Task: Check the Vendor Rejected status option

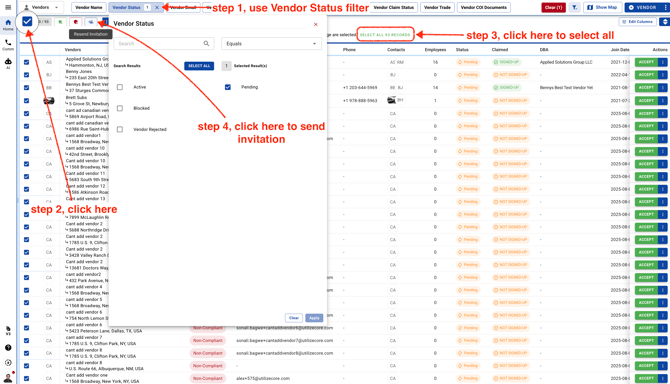Action: coord(120,129)
